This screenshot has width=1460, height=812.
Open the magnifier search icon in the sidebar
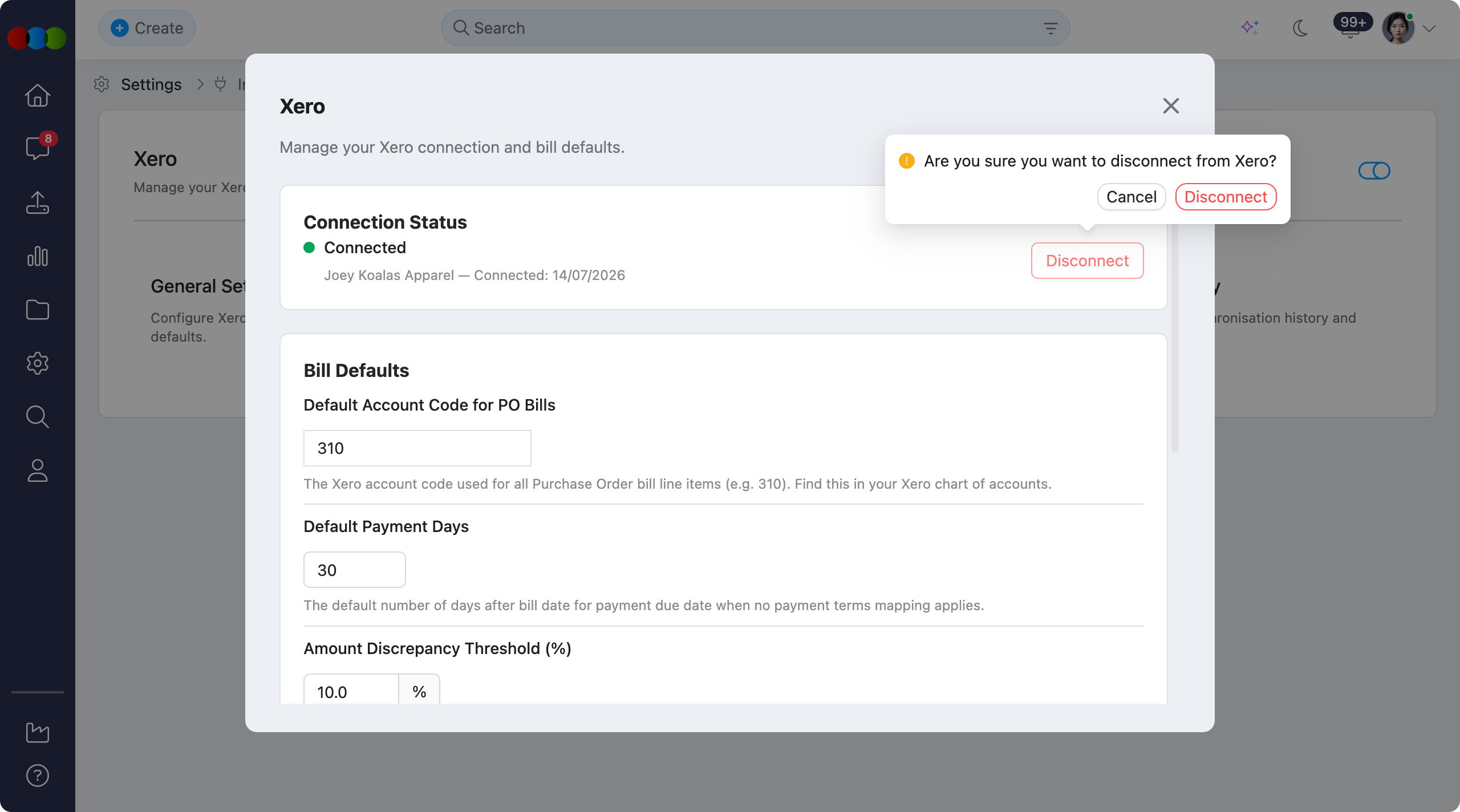tap(38, 417)
